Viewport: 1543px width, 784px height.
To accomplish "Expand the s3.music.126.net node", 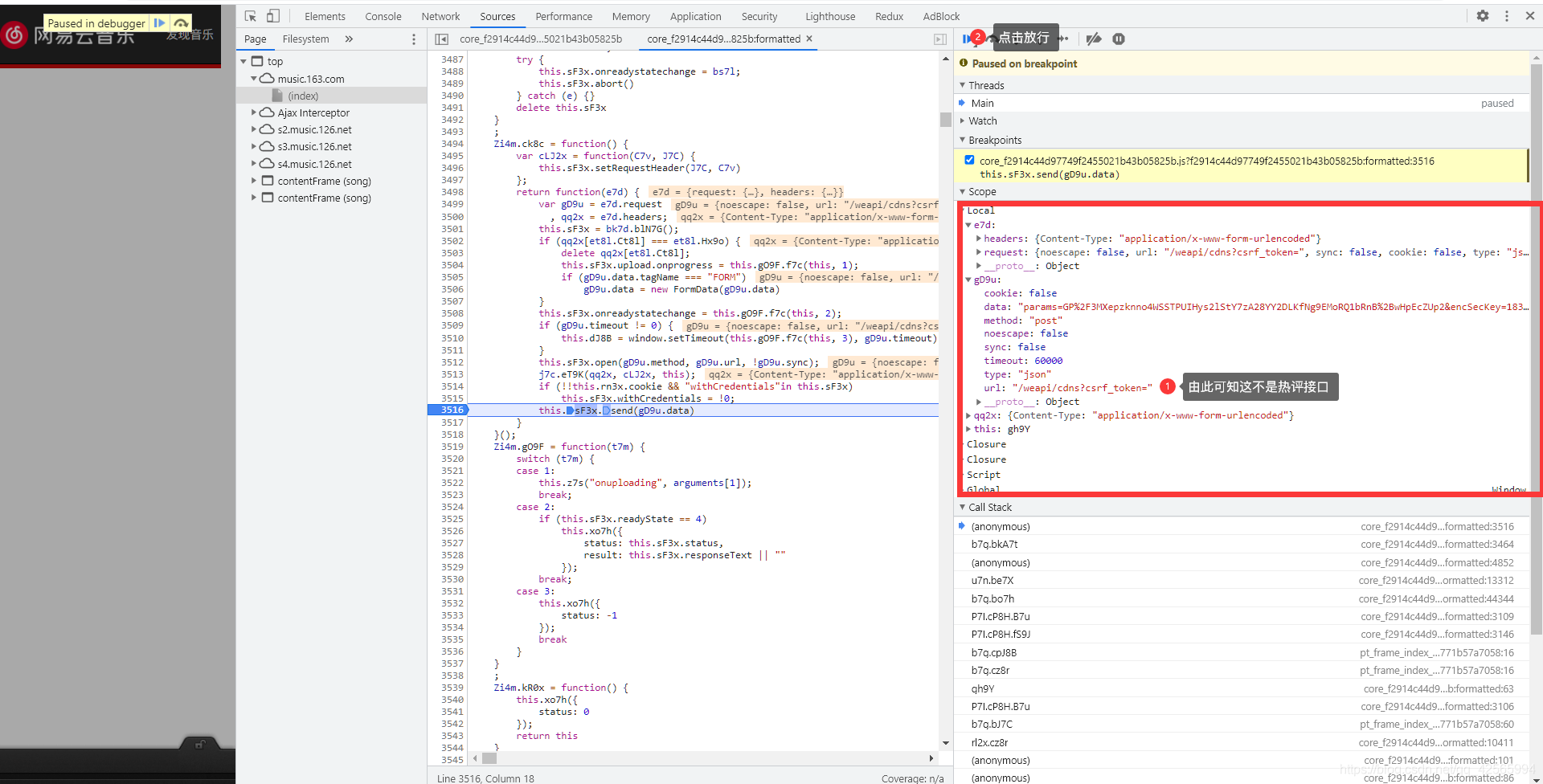I will (x=254, y=146).
